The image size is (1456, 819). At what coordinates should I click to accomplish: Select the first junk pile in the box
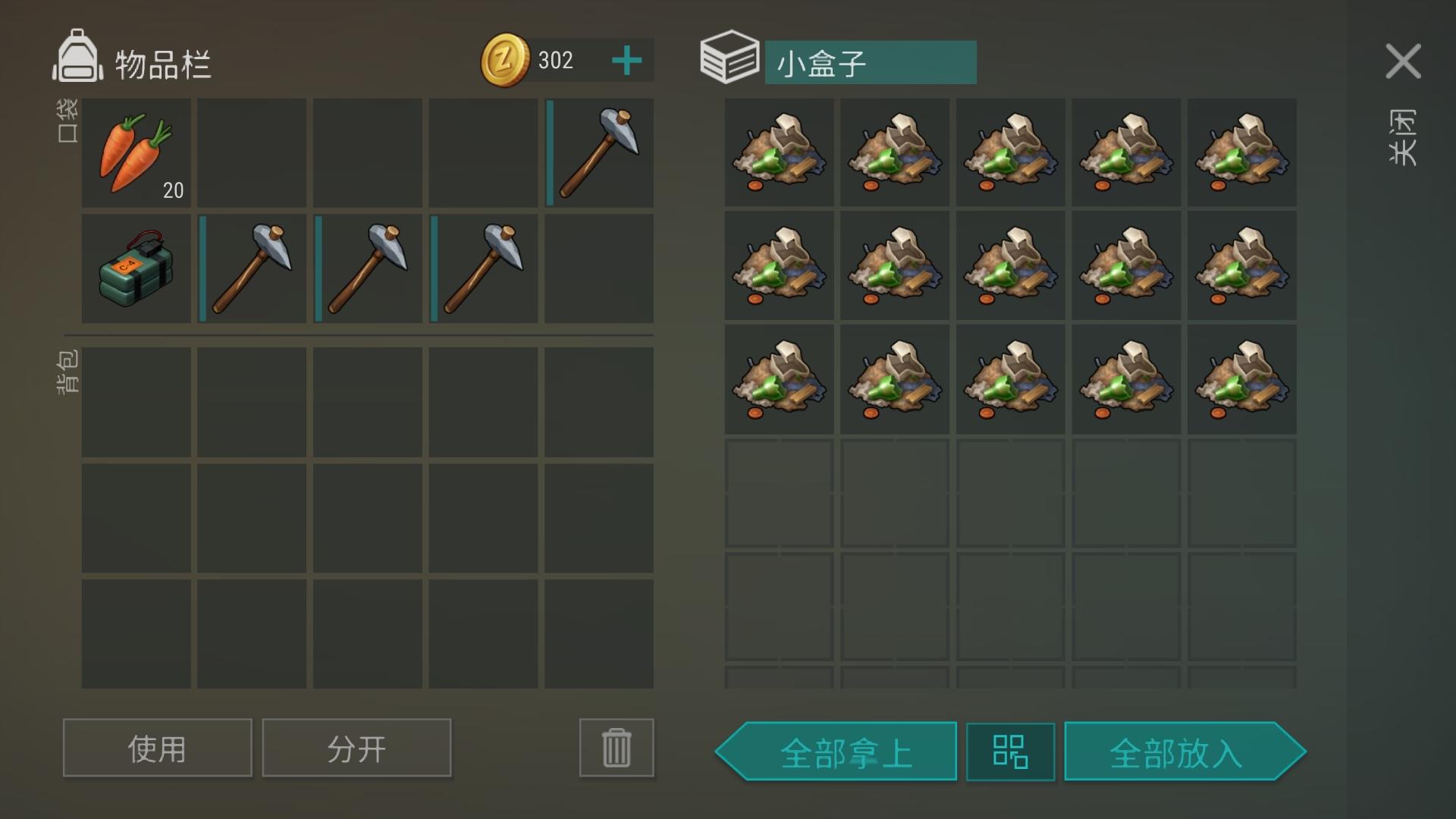[779, 152]
